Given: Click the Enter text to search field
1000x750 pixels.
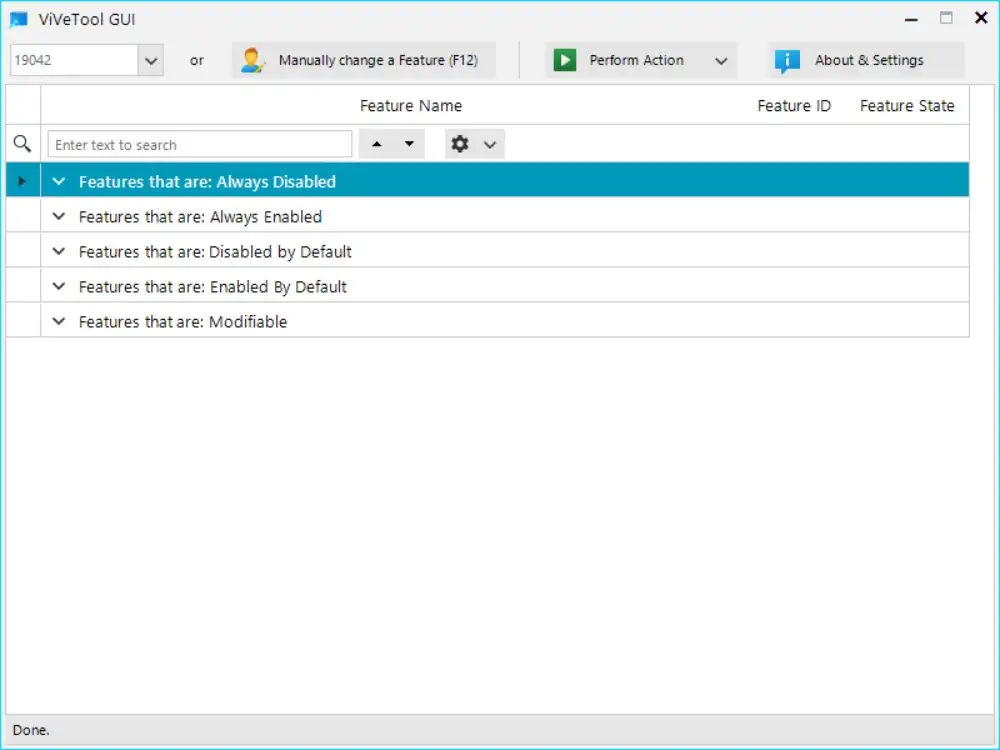Looking at the screenshot, I should coord(199,143).
